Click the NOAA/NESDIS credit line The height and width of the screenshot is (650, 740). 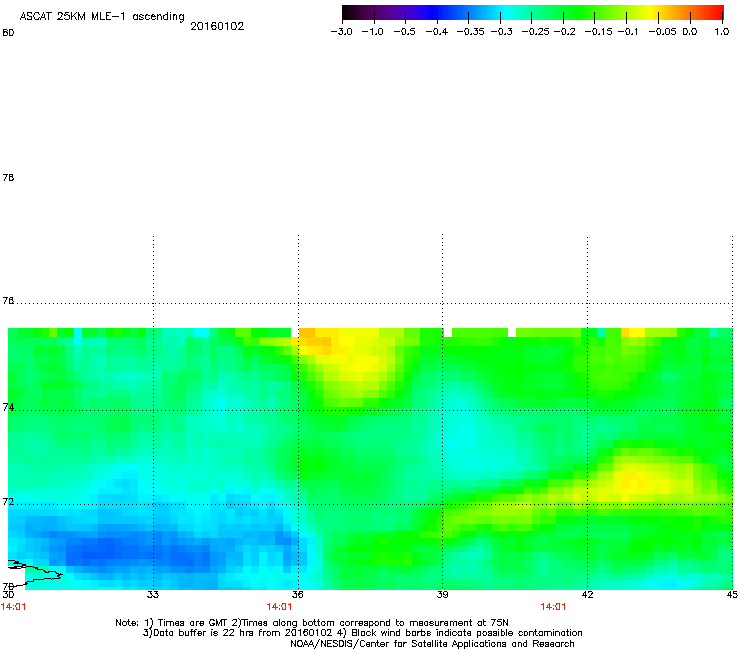[x=432, y=644]
